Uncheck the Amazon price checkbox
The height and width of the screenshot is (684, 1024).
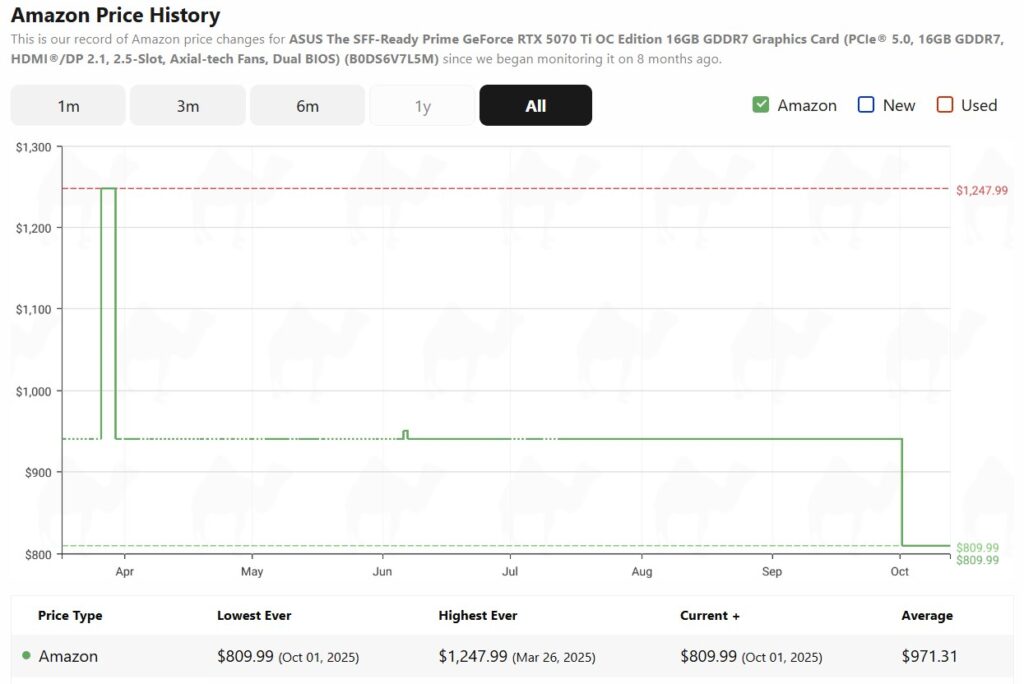pos(760,105)
